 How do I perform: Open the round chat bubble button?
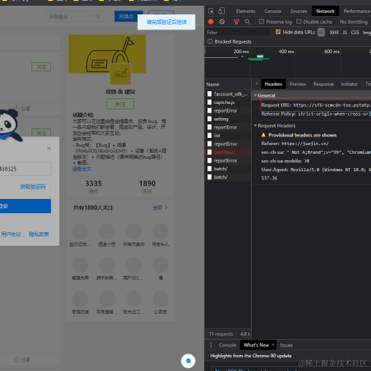[188, 361]
